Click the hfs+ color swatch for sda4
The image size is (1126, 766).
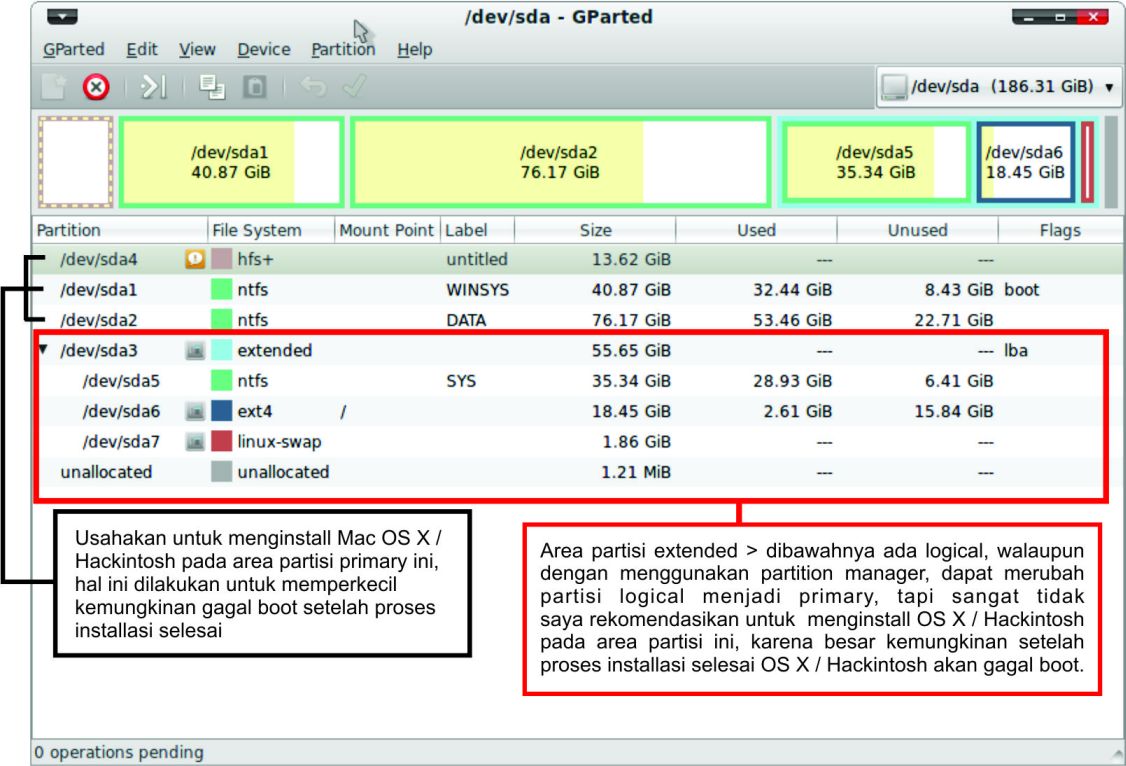coord(221,259)
